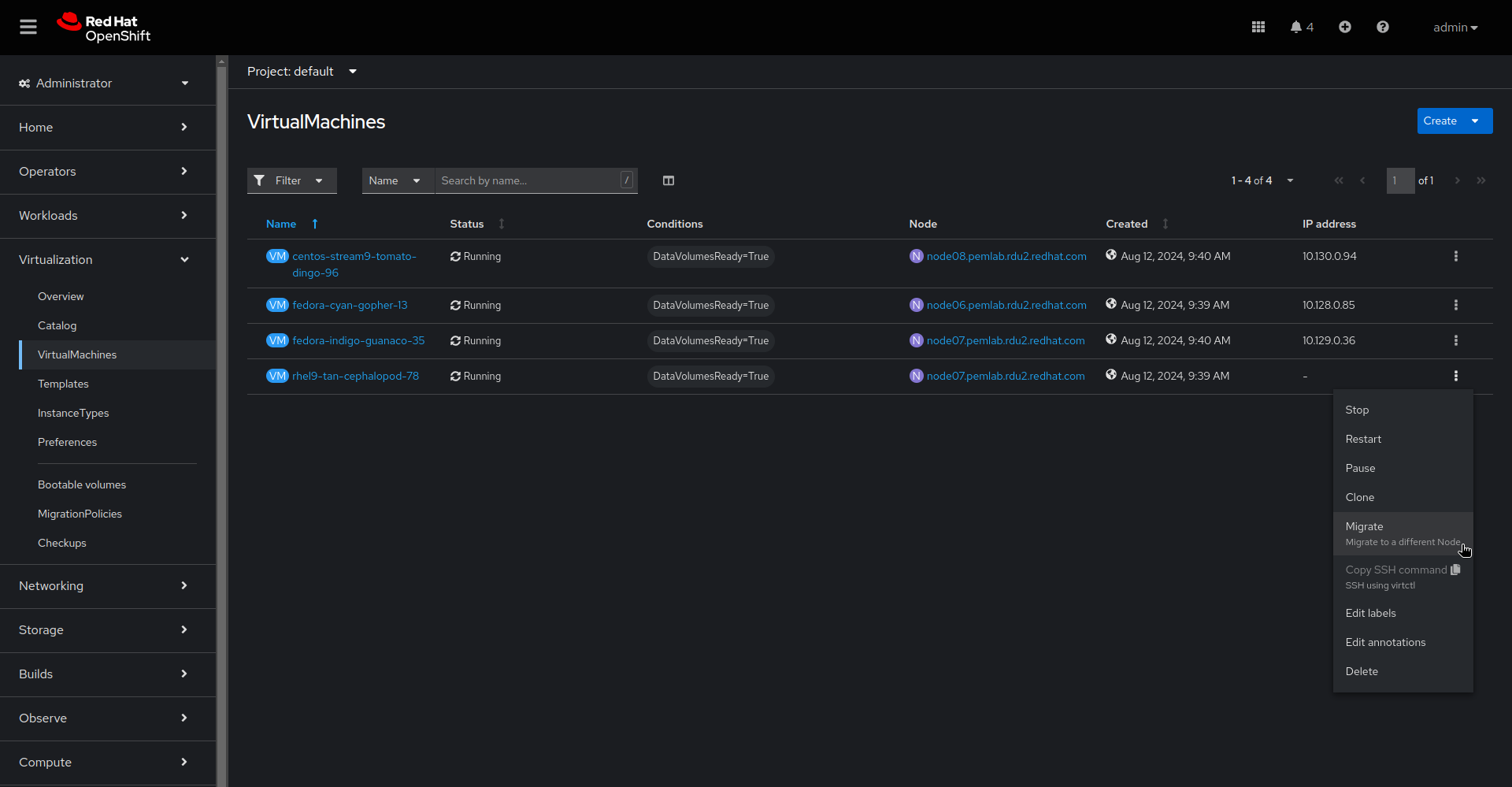Toggle sort on Created column

pyautogui.click(x=1166, y=224)
